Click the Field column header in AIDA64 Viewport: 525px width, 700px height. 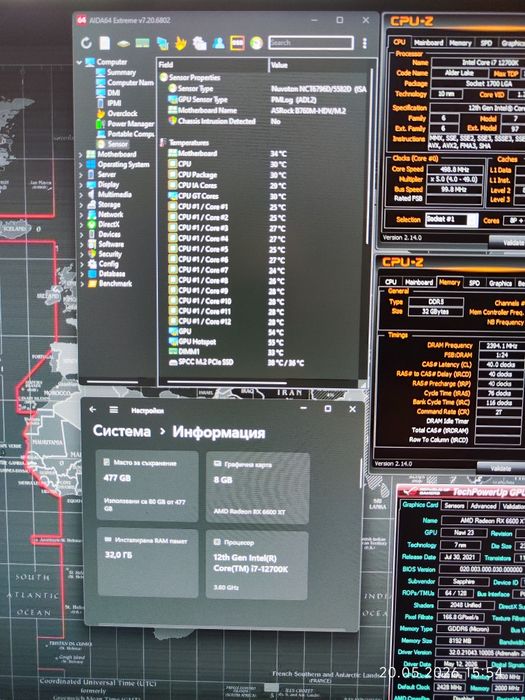tap(212, 65)
